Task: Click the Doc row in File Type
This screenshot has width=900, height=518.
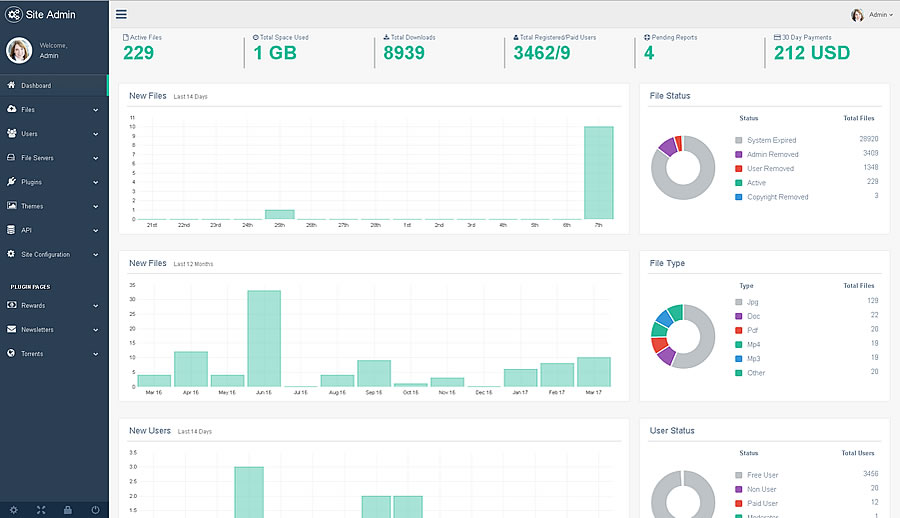Action: (x=806, y=316)
